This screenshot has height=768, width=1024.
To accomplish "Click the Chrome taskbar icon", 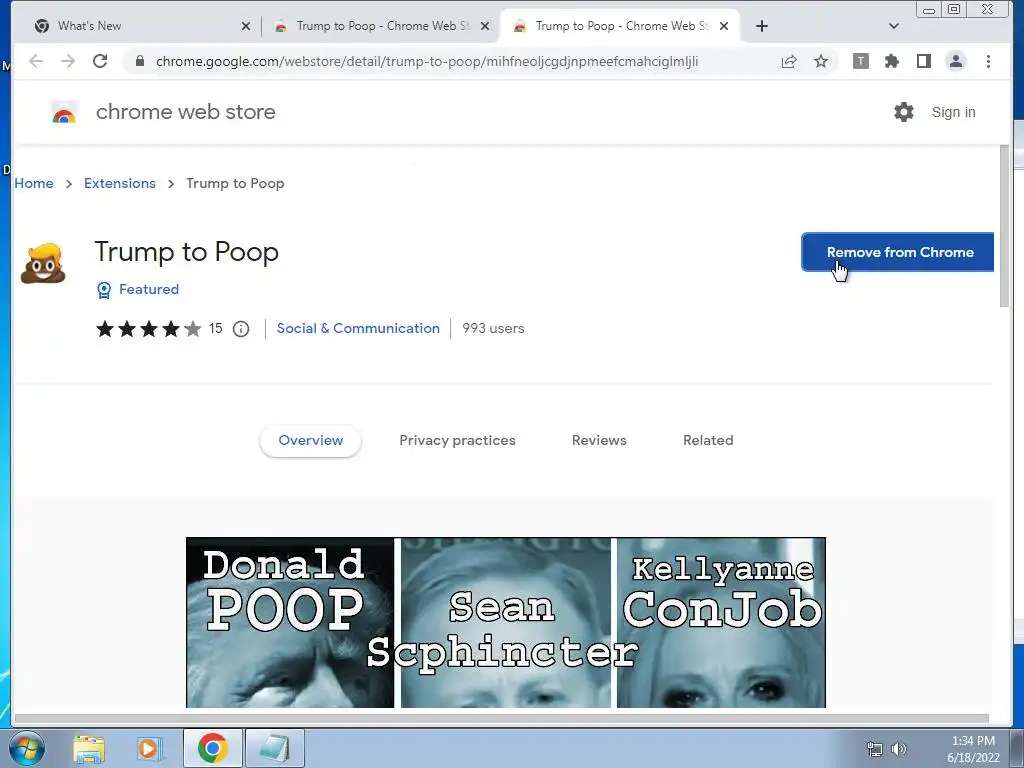I will click(212, 748).
